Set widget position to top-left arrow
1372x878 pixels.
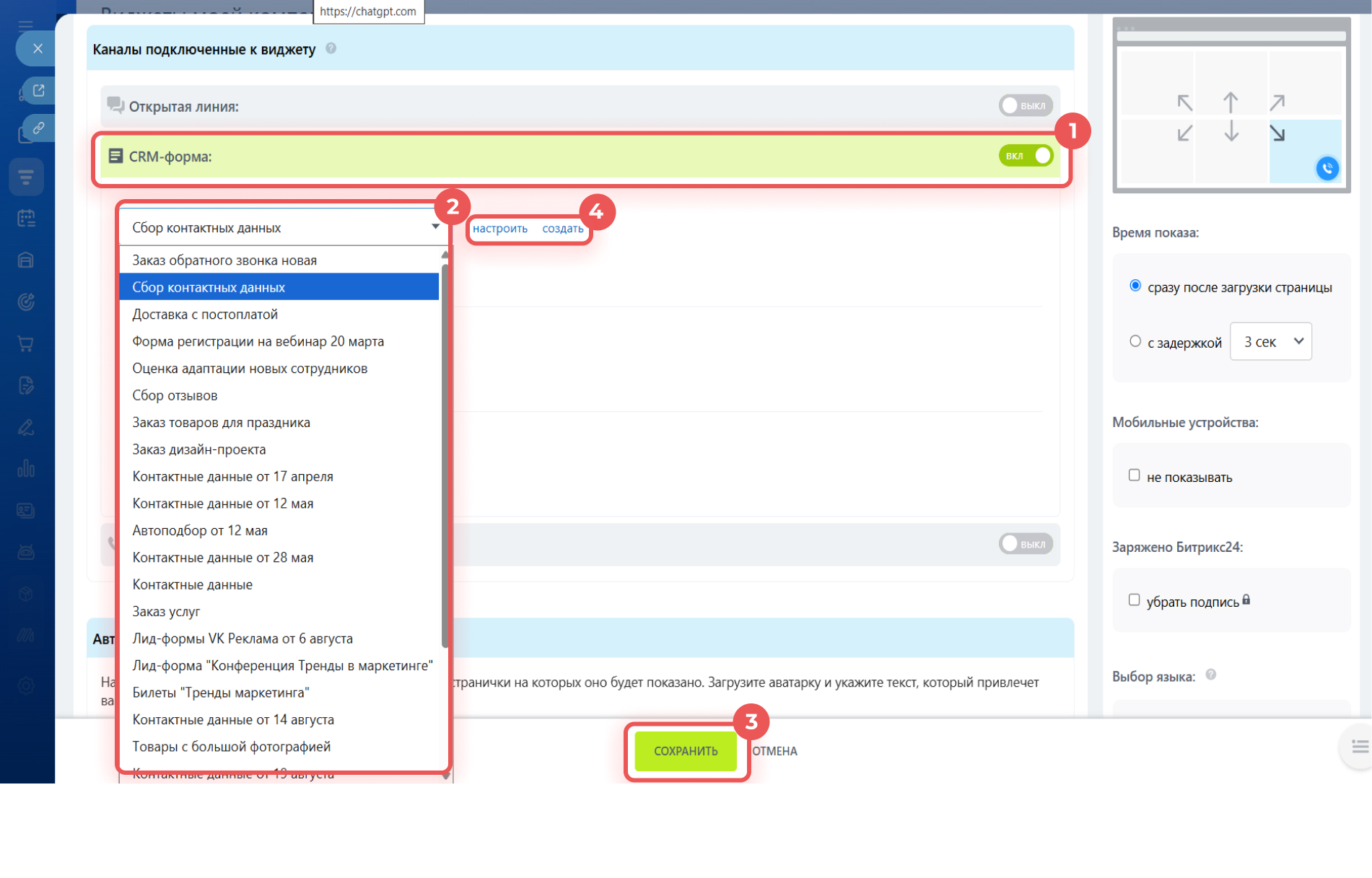[1184, 102]
